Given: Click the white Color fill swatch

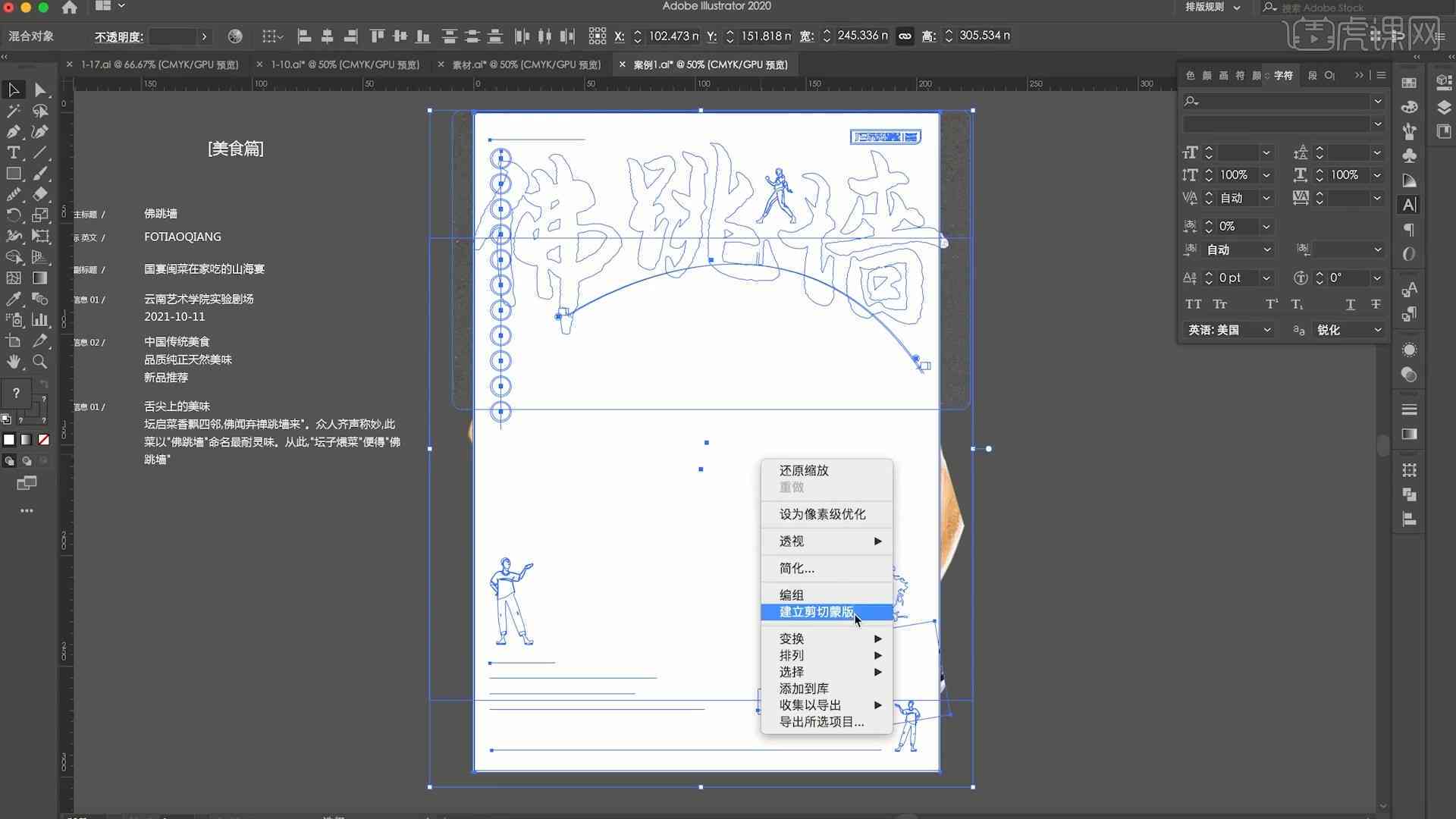Looking at the screenshot, I should point(9,440).
